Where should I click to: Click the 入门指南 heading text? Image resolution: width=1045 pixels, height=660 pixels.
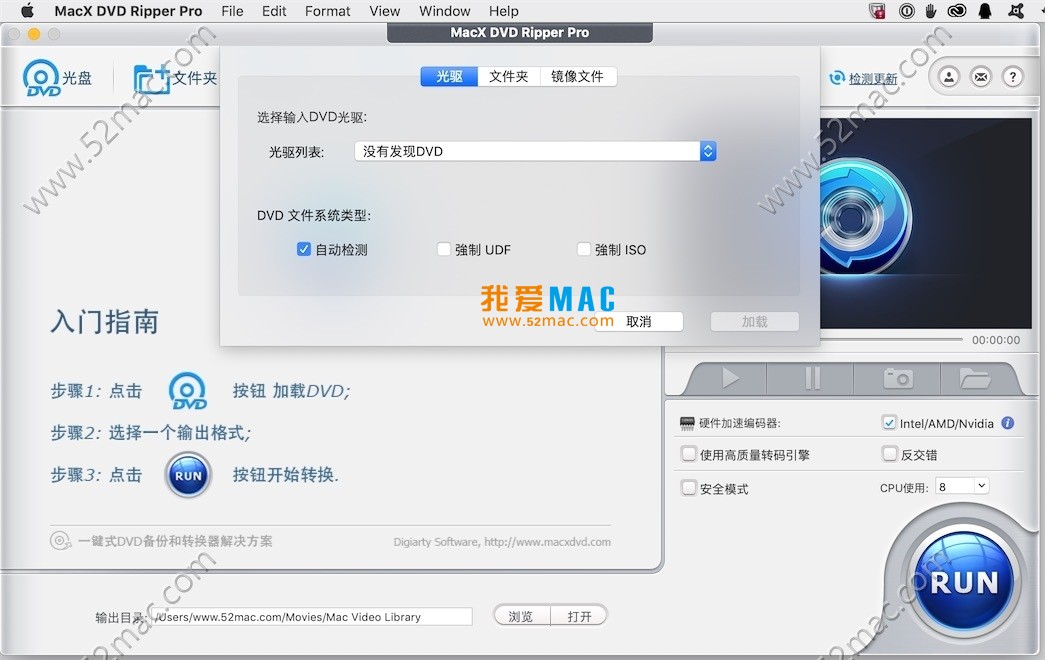pyautogui.click(x=105, y=321)
